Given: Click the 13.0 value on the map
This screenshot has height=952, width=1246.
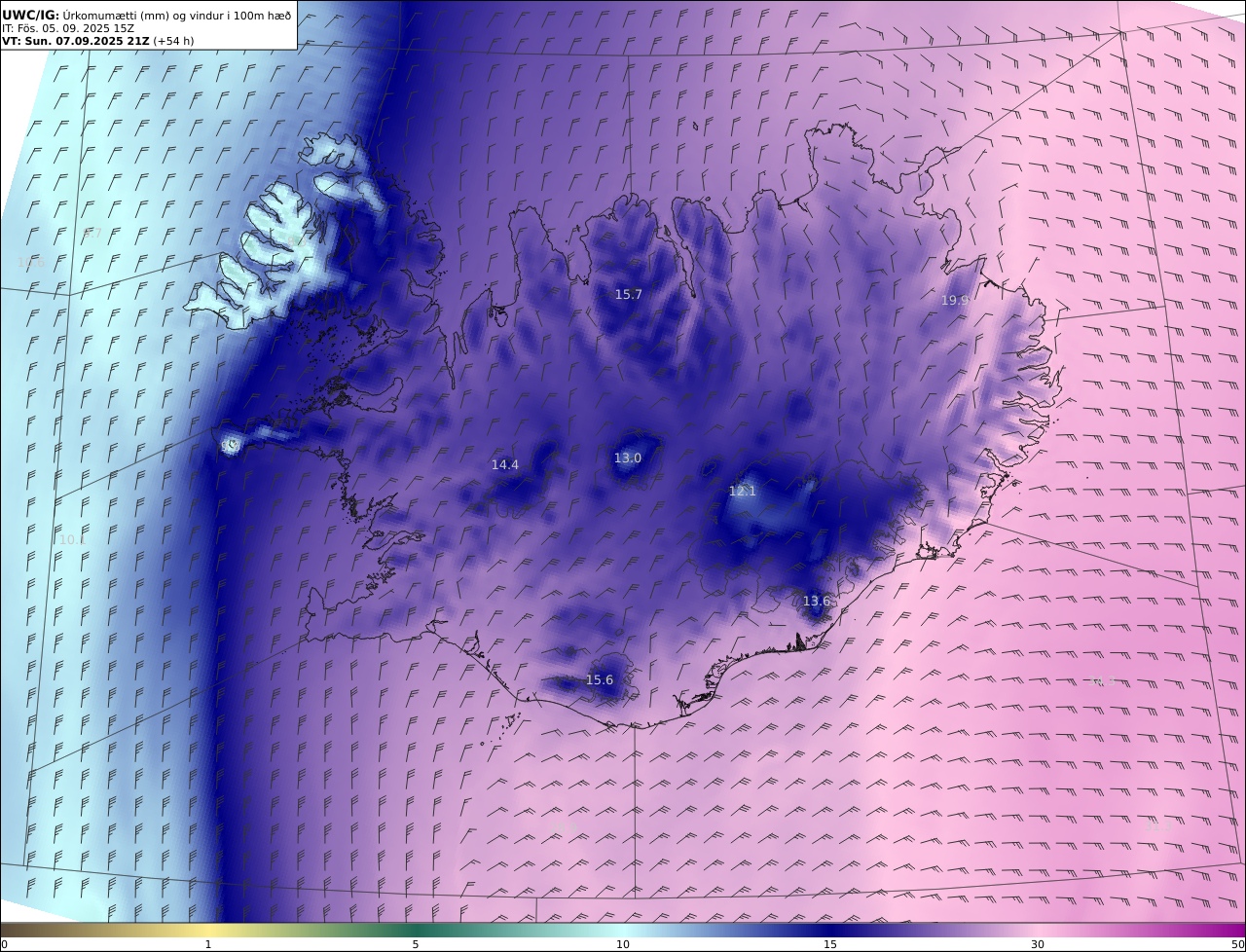Looking at the screenshot, I should click(627, 458).
